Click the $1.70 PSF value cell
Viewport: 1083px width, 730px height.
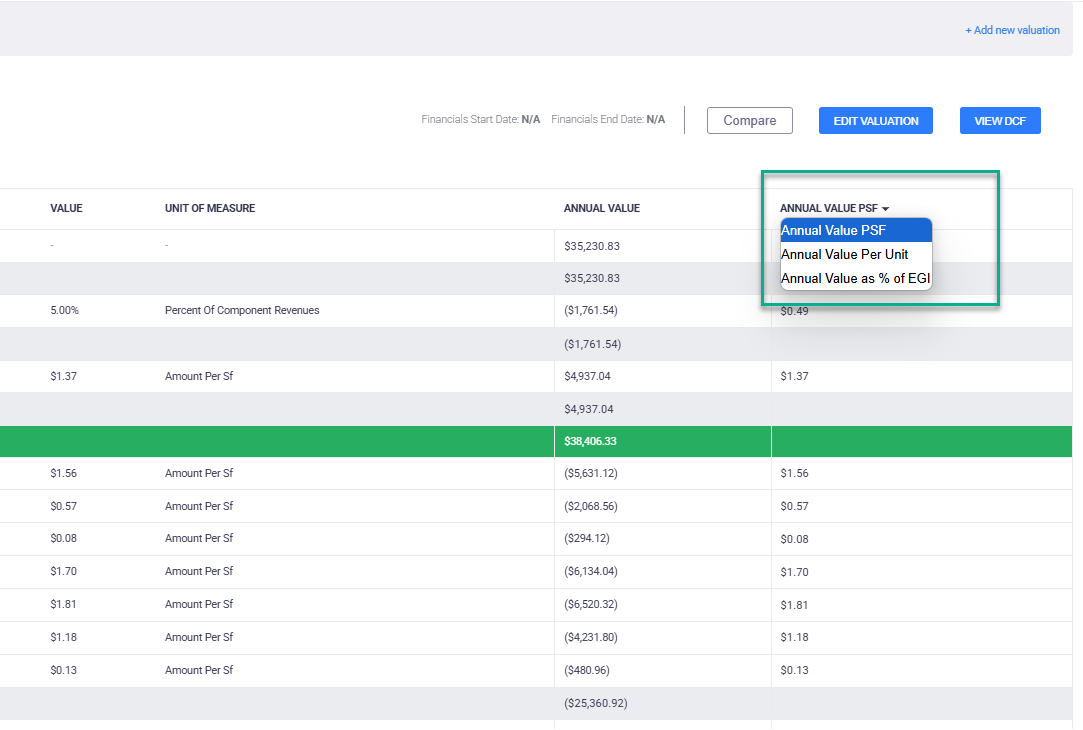tap(794, 572)
